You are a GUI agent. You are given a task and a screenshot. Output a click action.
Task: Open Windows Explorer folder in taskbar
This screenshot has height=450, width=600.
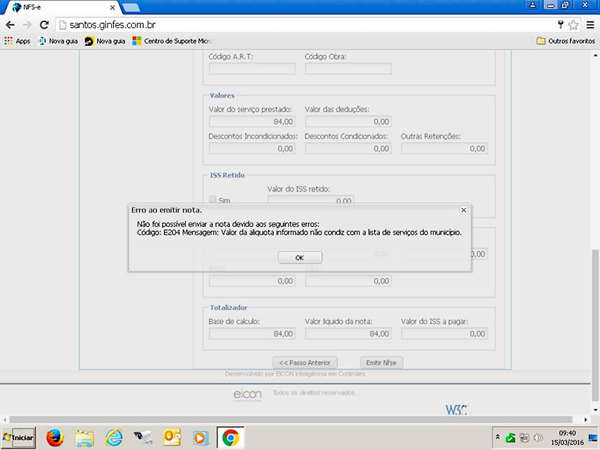coord(85,438)
